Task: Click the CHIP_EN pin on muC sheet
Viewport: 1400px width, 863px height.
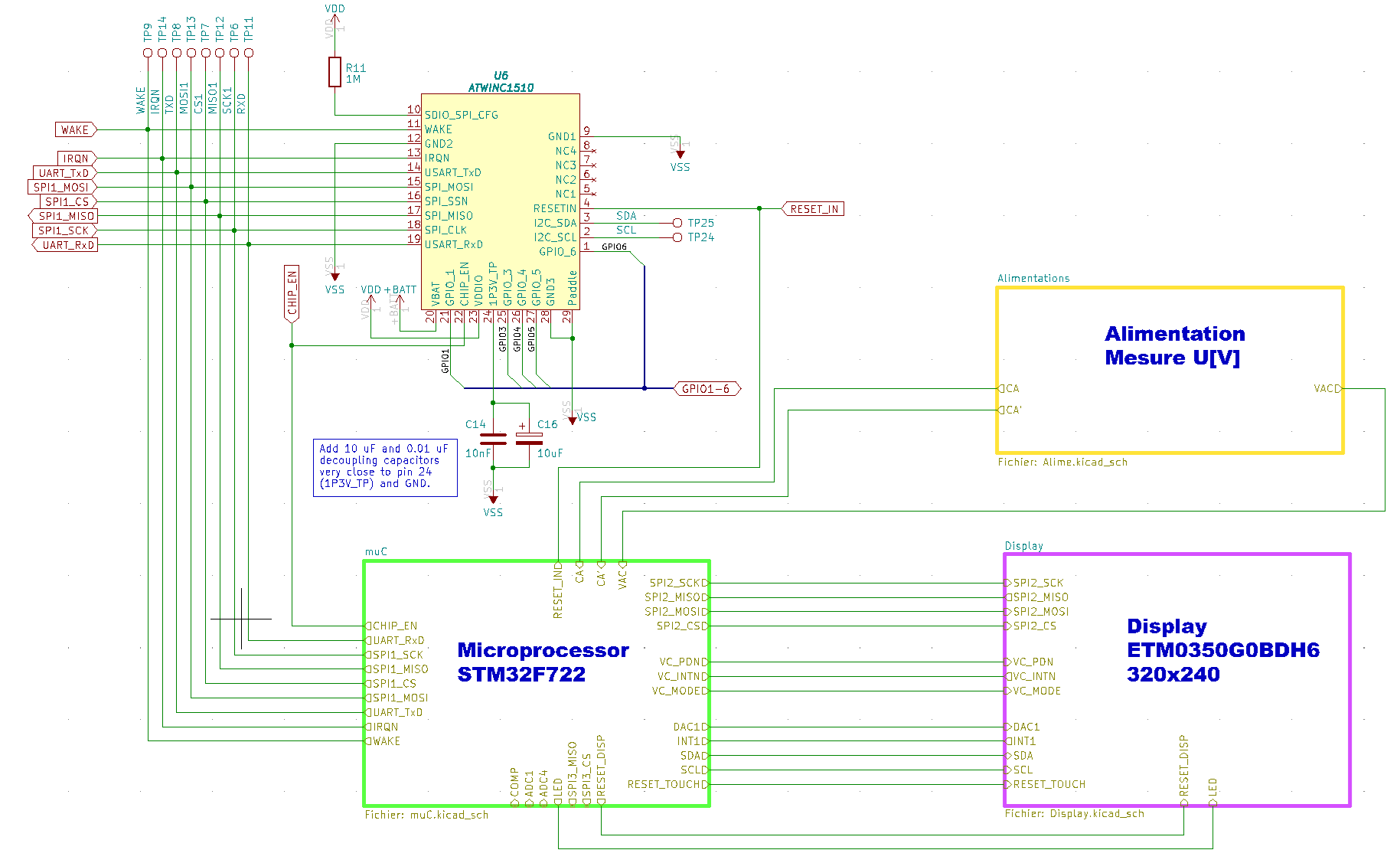Action: (391, 626)
